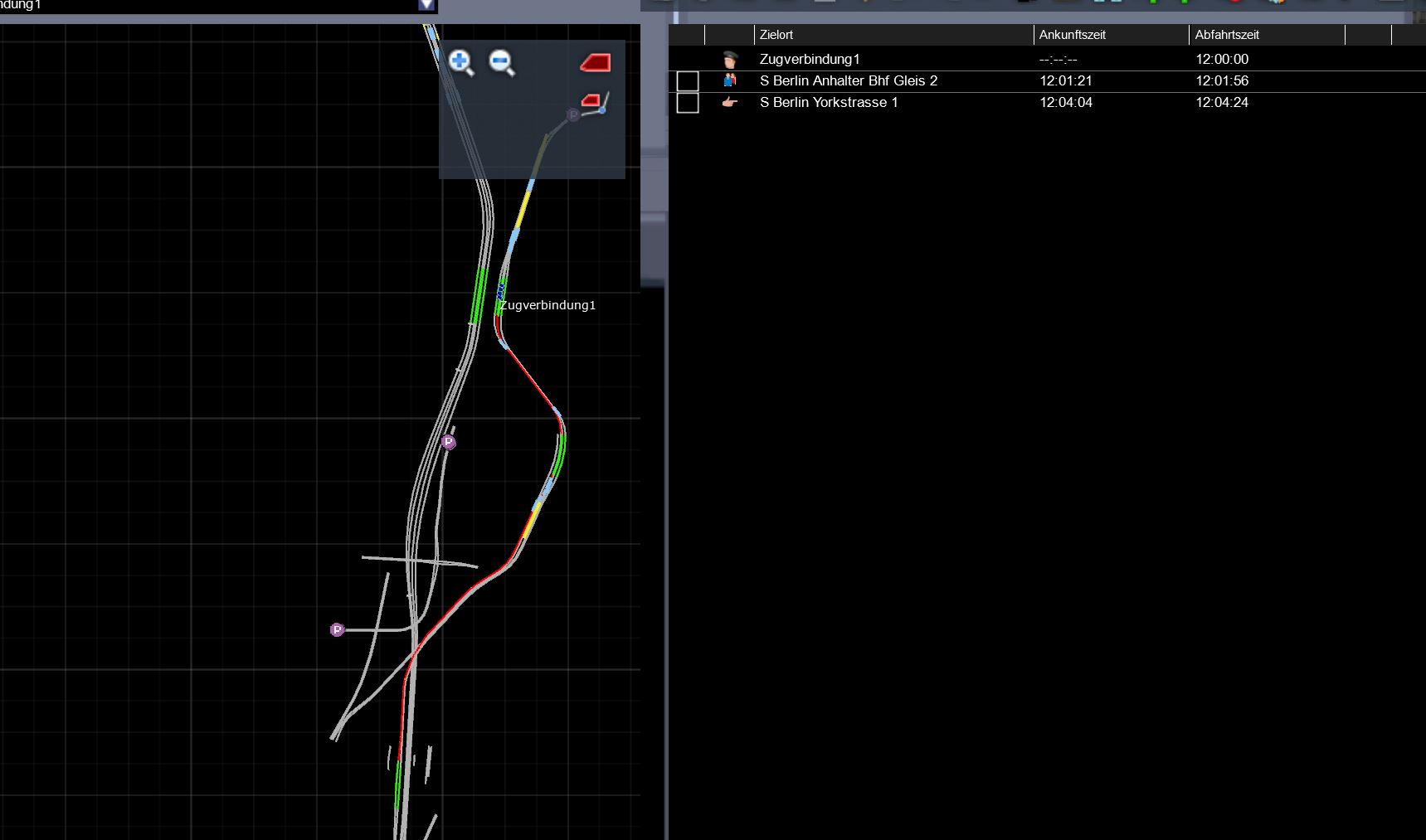
Task: Click the larger red marker icon
Action: [x=595, y=62]
